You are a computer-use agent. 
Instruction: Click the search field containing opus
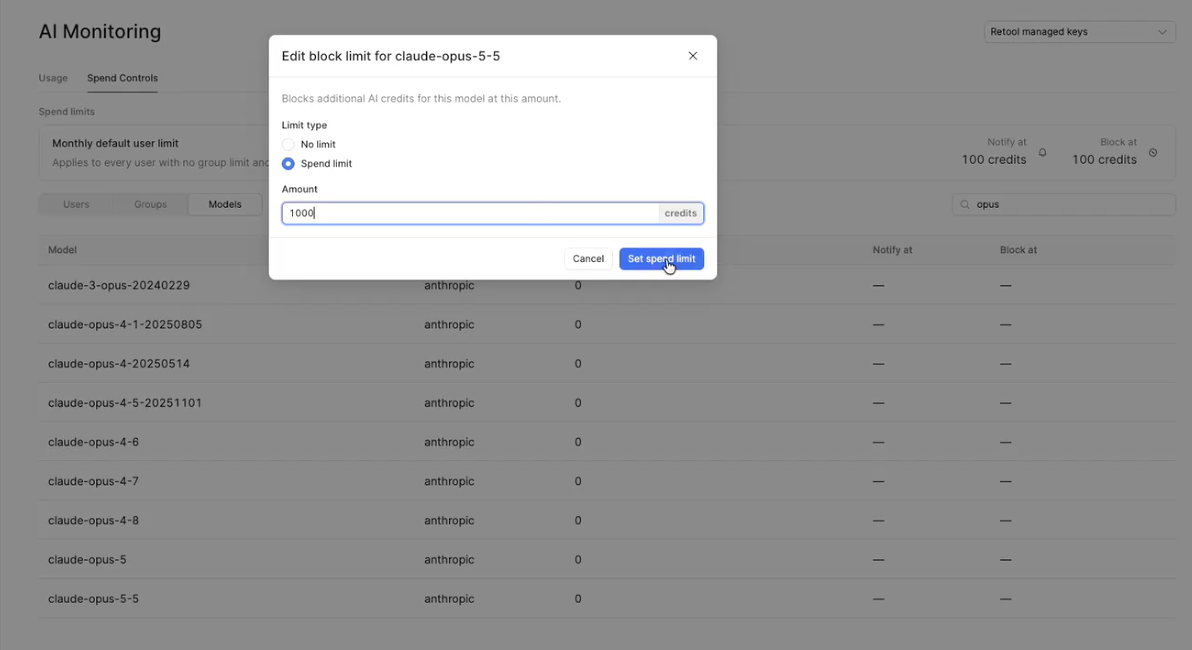pyautogui.click(x=1064, y=205)
